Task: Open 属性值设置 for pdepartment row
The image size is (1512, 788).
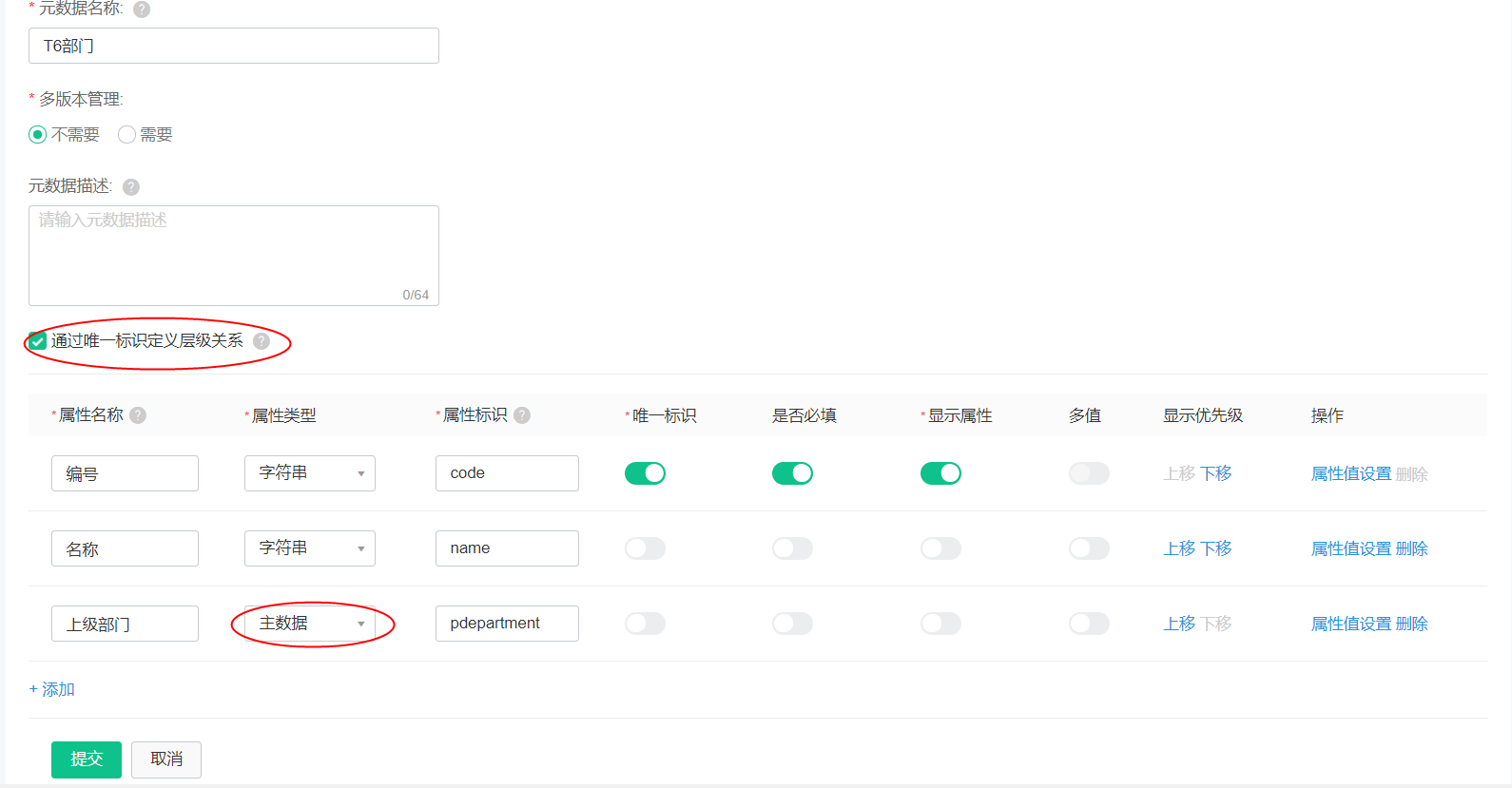Action: click(1351, 624)
